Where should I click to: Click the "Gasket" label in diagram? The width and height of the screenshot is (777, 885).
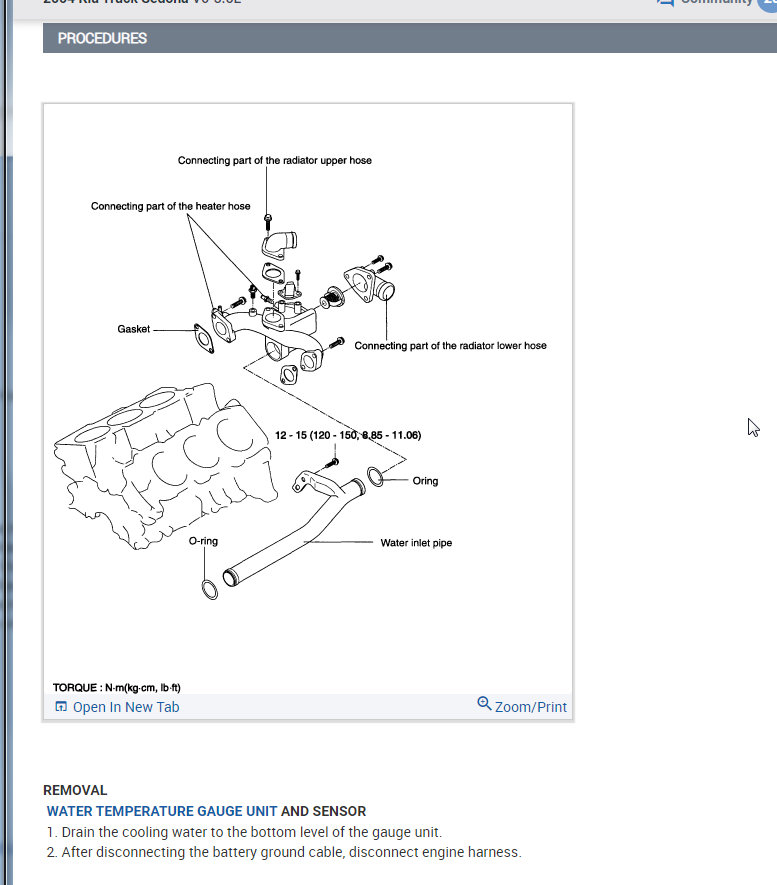(134, 329)
